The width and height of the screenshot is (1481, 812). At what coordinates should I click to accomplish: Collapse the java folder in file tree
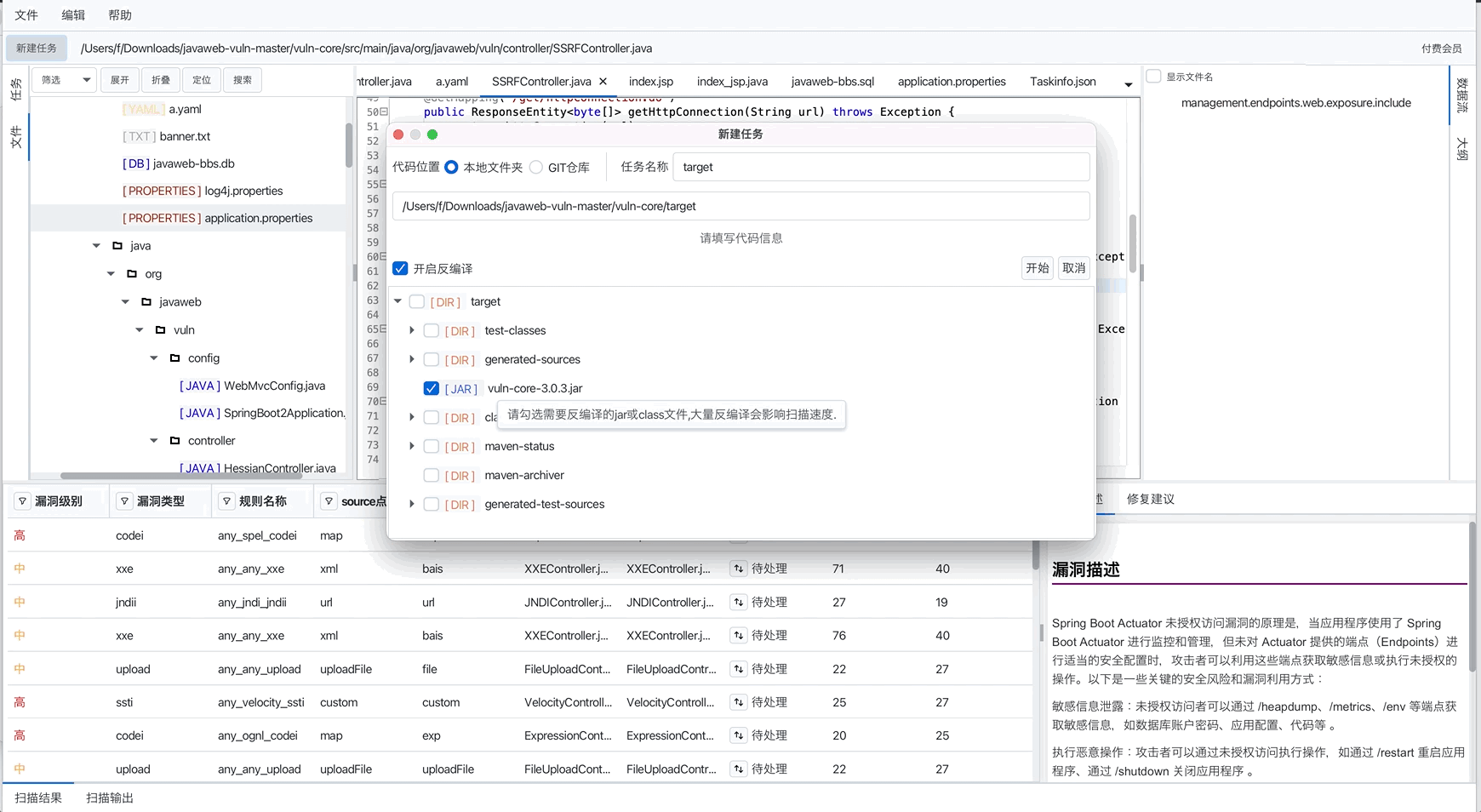tap(96, 245)
